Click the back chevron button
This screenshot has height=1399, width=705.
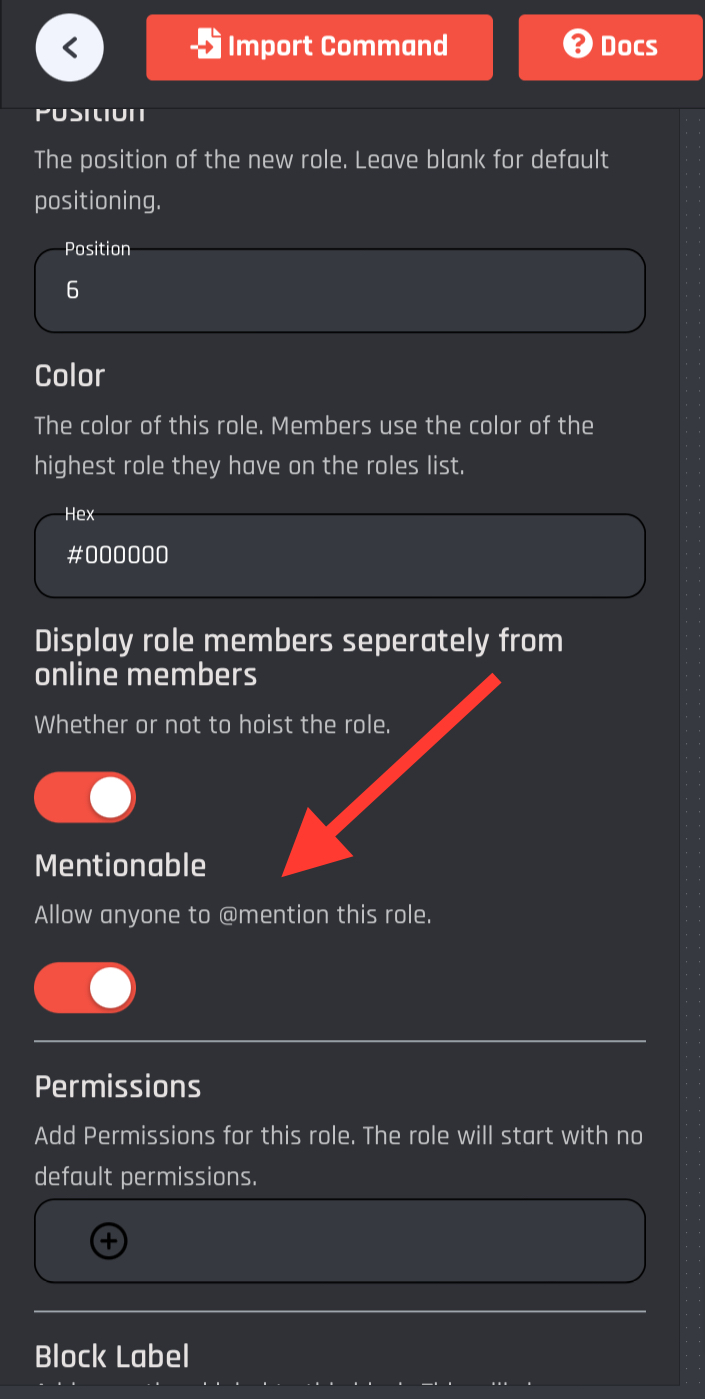pos(70,46)
